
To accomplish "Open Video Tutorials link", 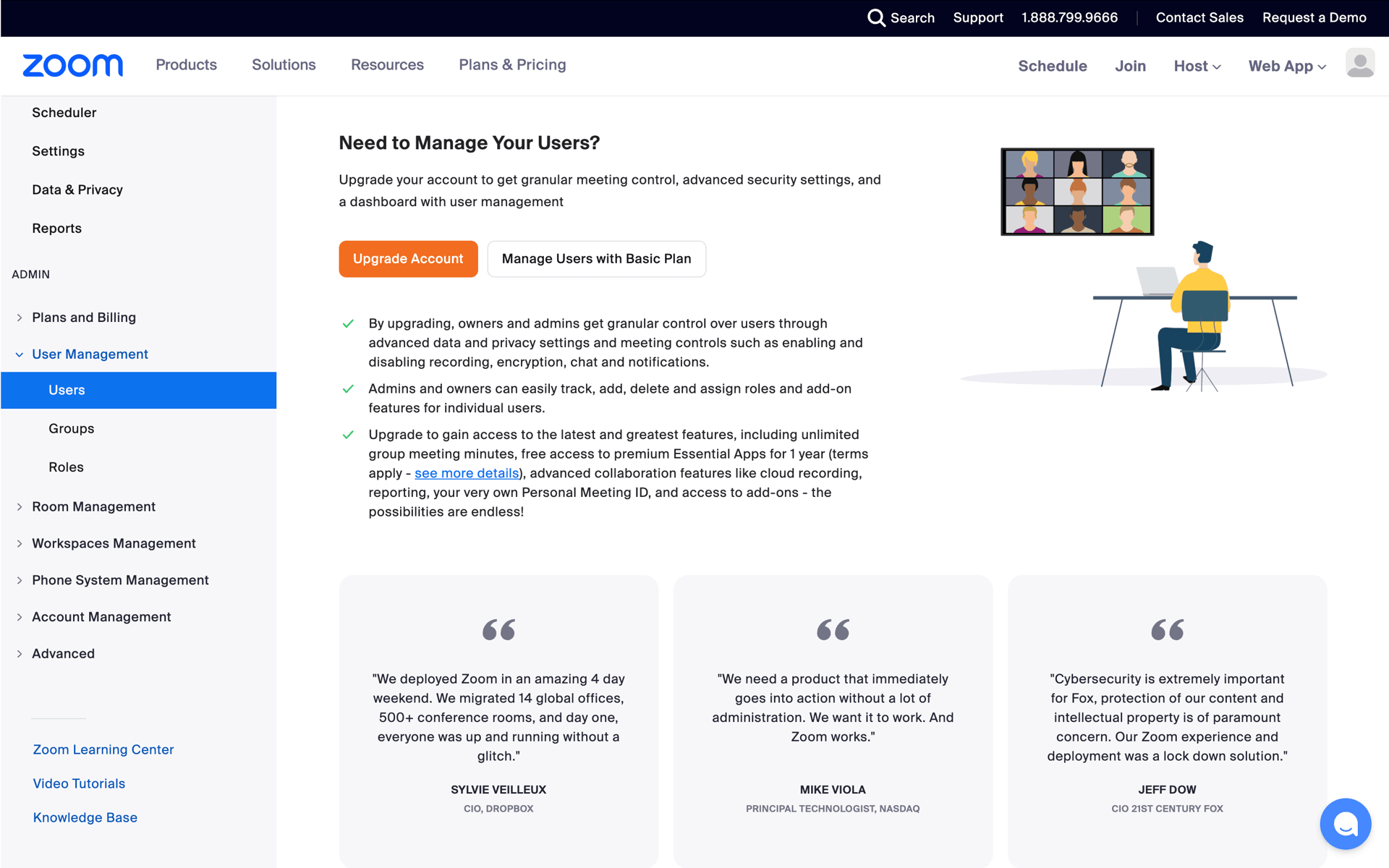I will click(x=79, y=783).
